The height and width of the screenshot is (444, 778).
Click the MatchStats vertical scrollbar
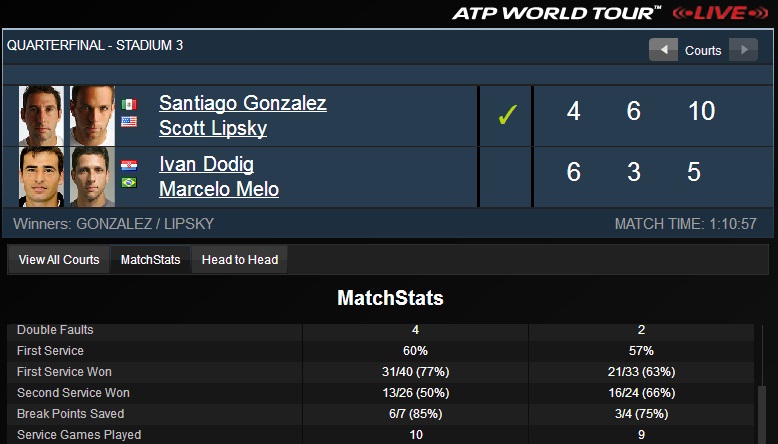pos(762,384)
